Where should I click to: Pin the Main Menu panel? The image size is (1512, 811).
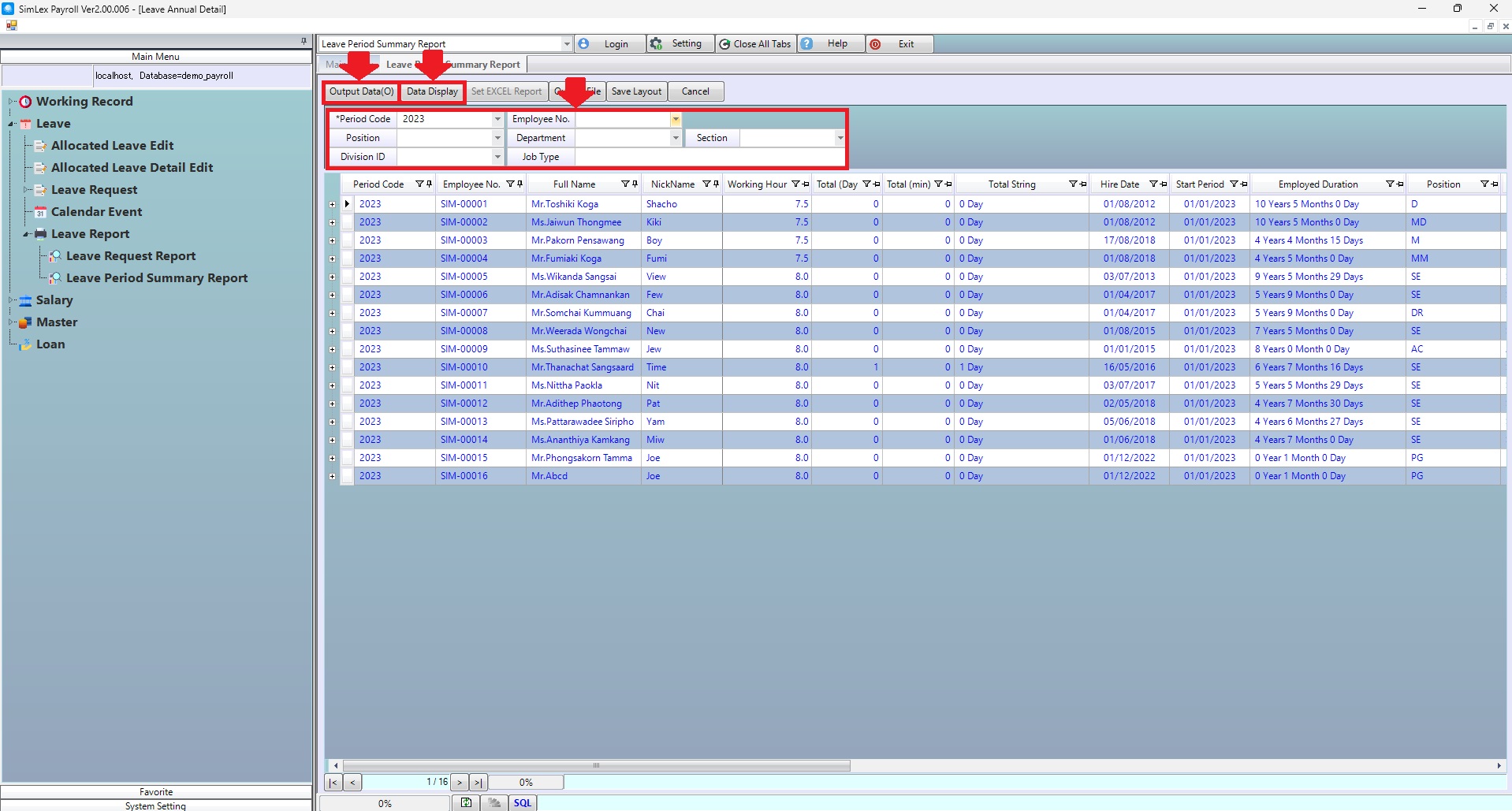304,41
